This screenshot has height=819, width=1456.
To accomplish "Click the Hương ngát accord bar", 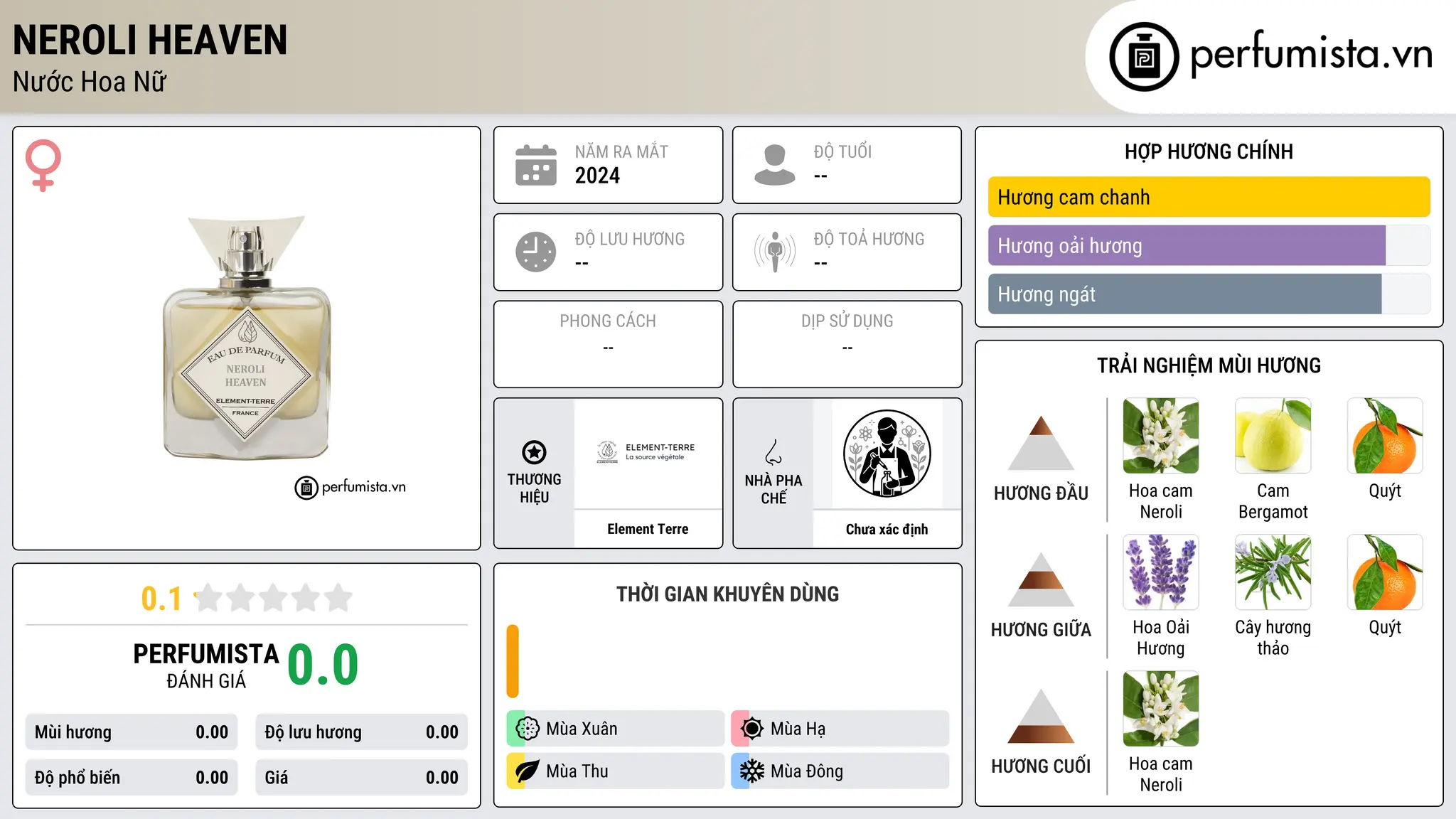I will tap(1209, 294).
